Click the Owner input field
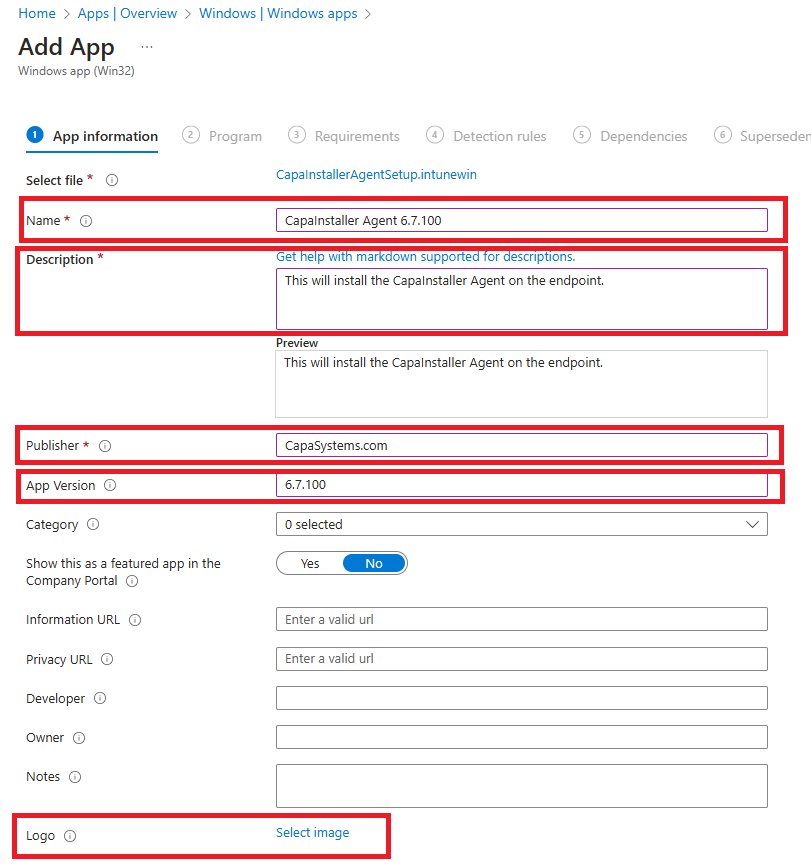 [x=521, y=737]
